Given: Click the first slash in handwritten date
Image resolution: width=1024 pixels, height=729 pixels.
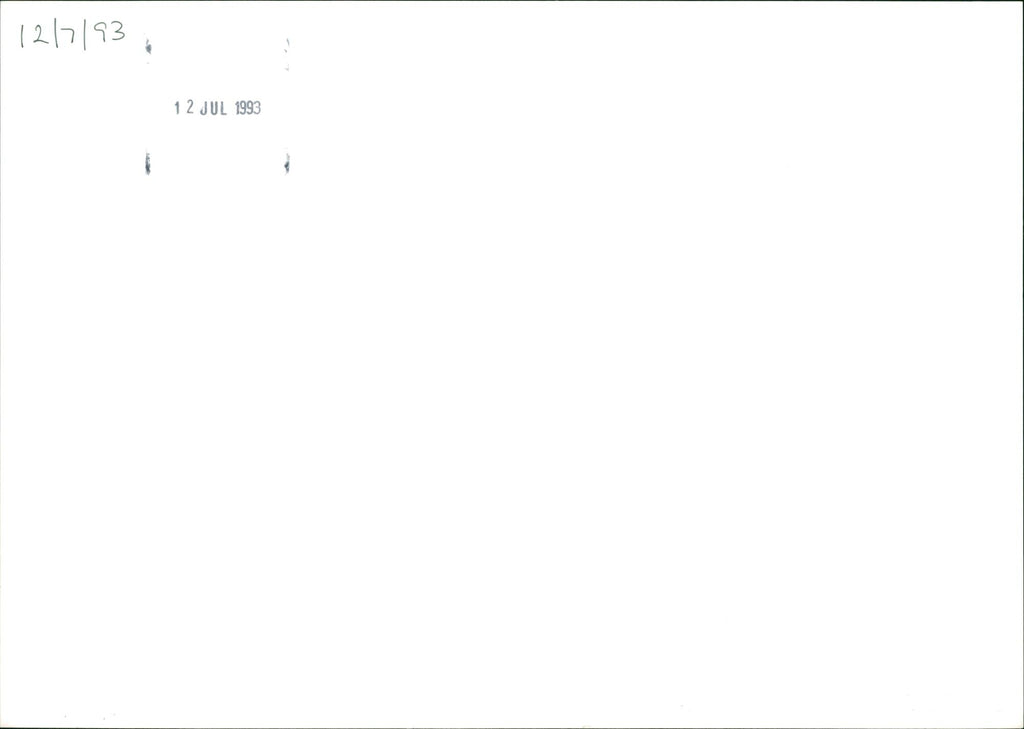Looking at the screenshot, I should pyautogui.click(x=56, y=35).
